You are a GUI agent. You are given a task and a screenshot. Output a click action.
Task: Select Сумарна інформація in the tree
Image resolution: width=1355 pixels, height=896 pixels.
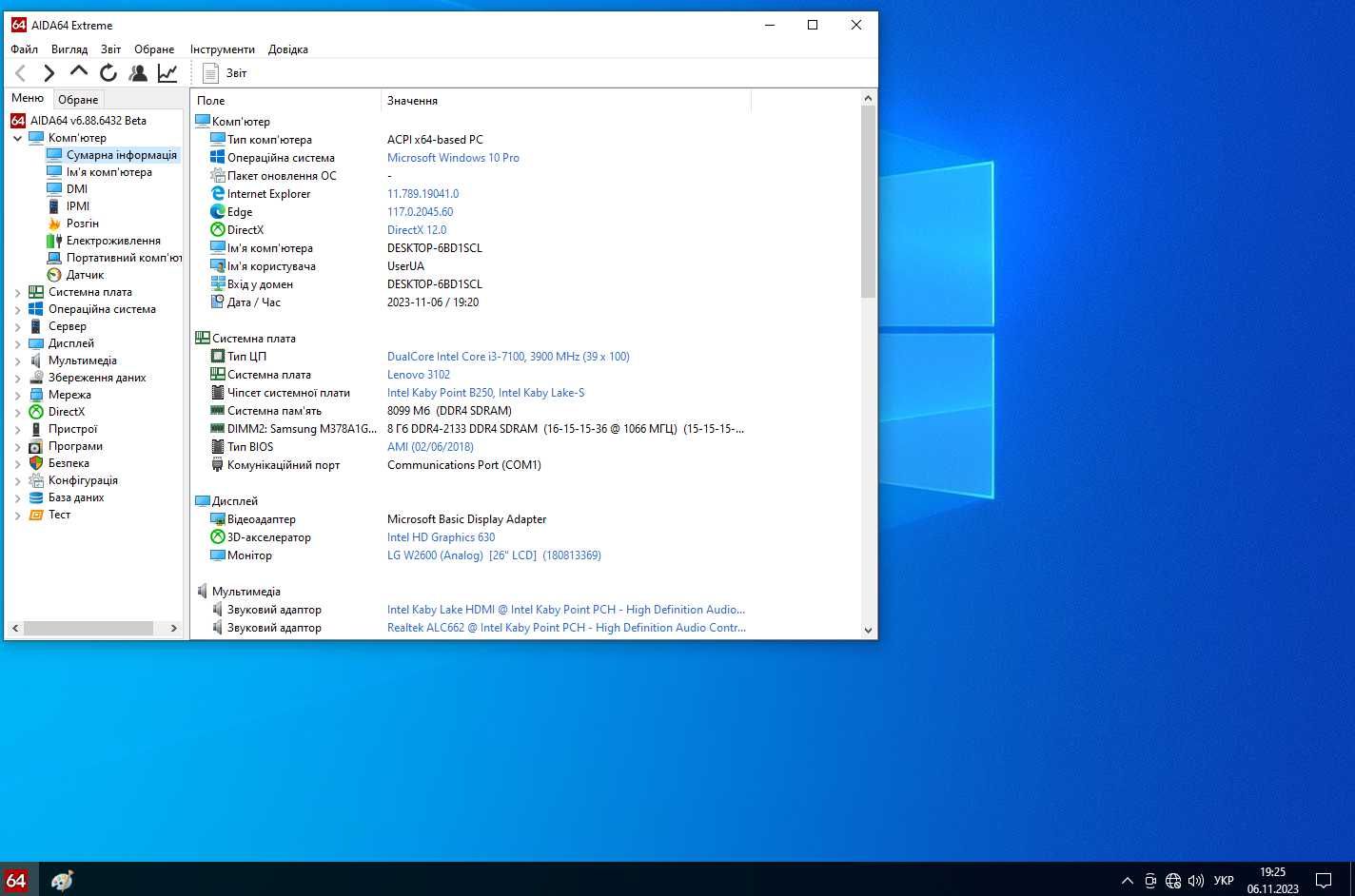tap(121, 155)
